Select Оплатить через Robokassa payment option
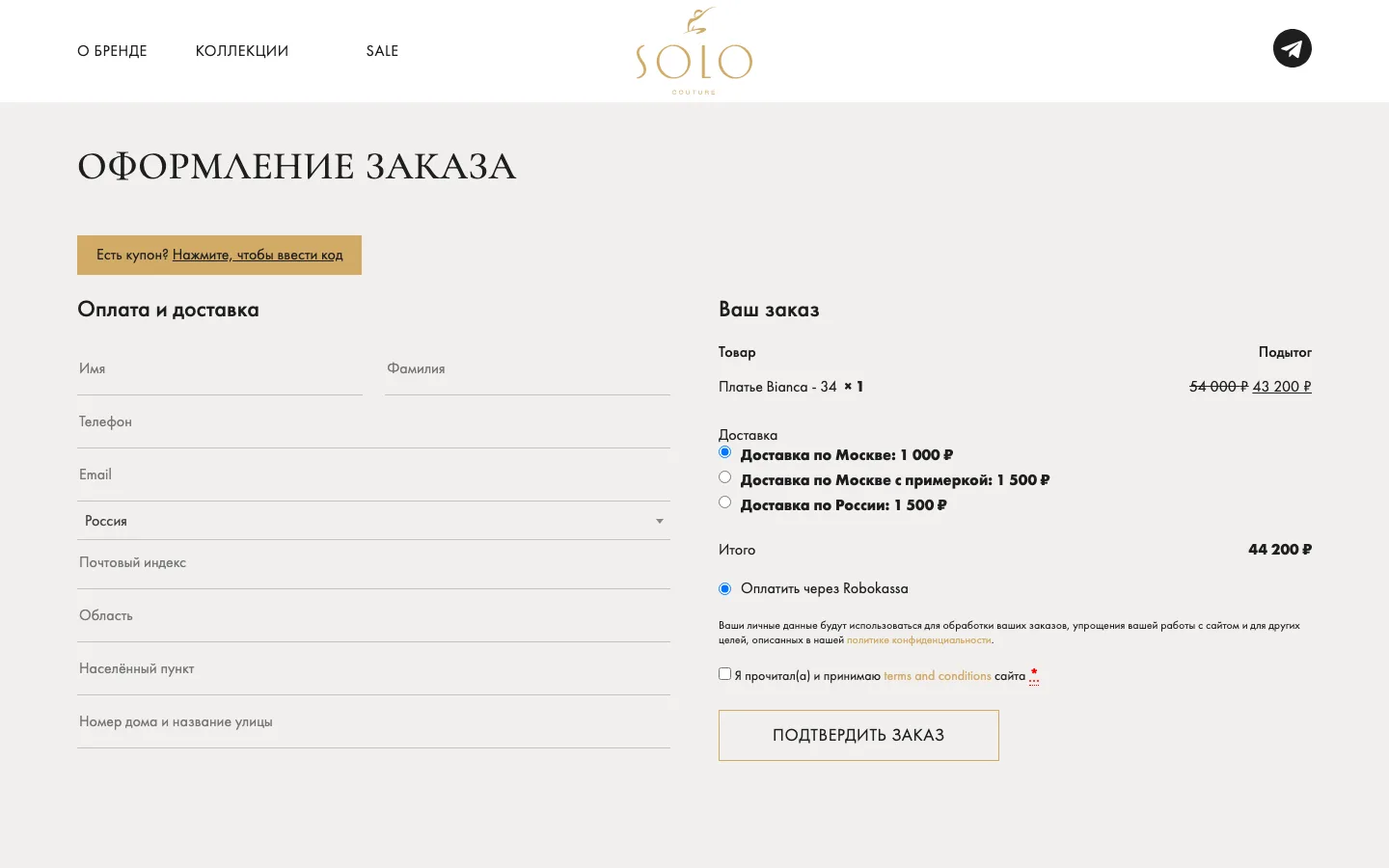The image size is (1389, 868). click(724, 589)
